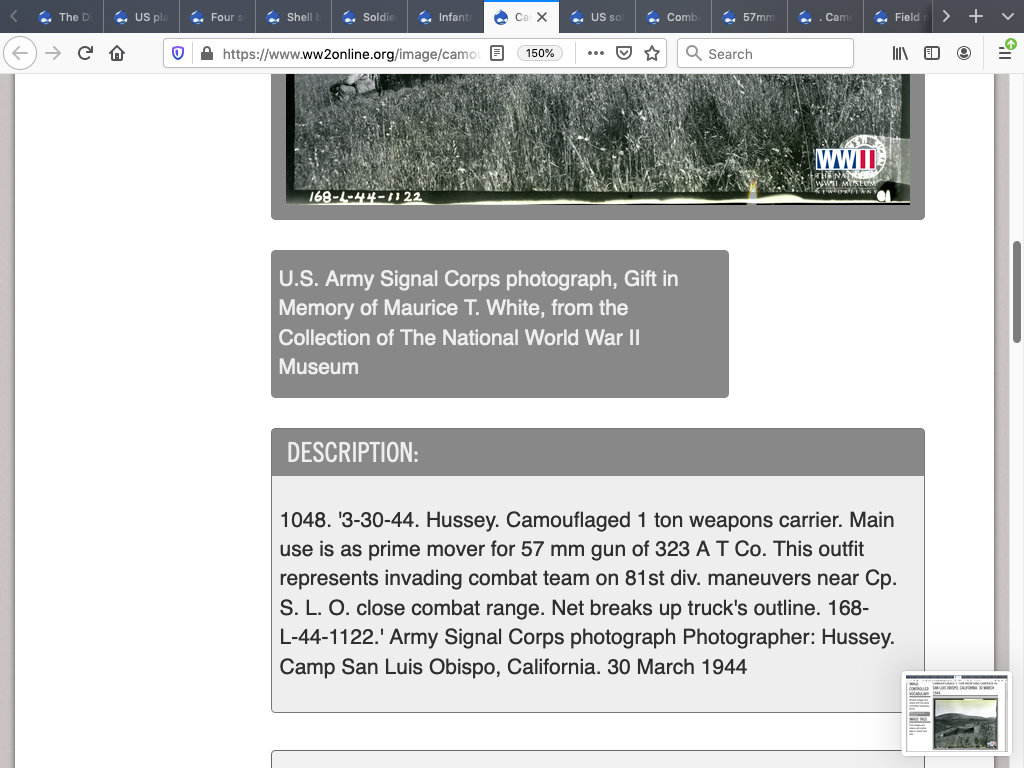Viewport: 1024px width, 768px height.
Task: Toggle reader view in address bar
Action: coord(497,54)
